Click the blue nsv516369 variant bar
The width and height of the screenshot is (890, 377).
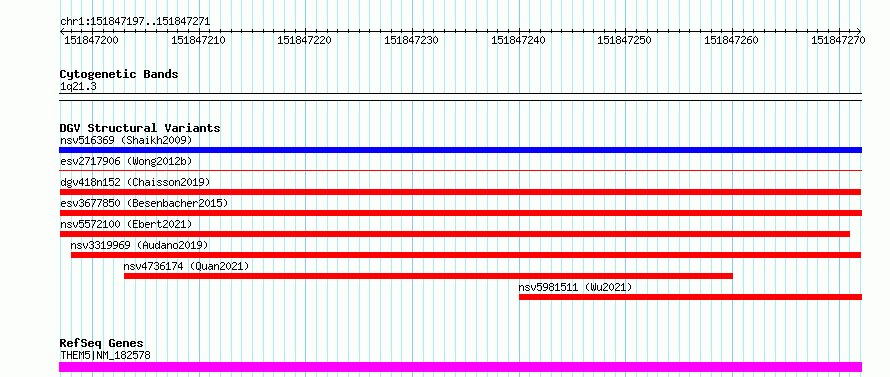[460, 150]
